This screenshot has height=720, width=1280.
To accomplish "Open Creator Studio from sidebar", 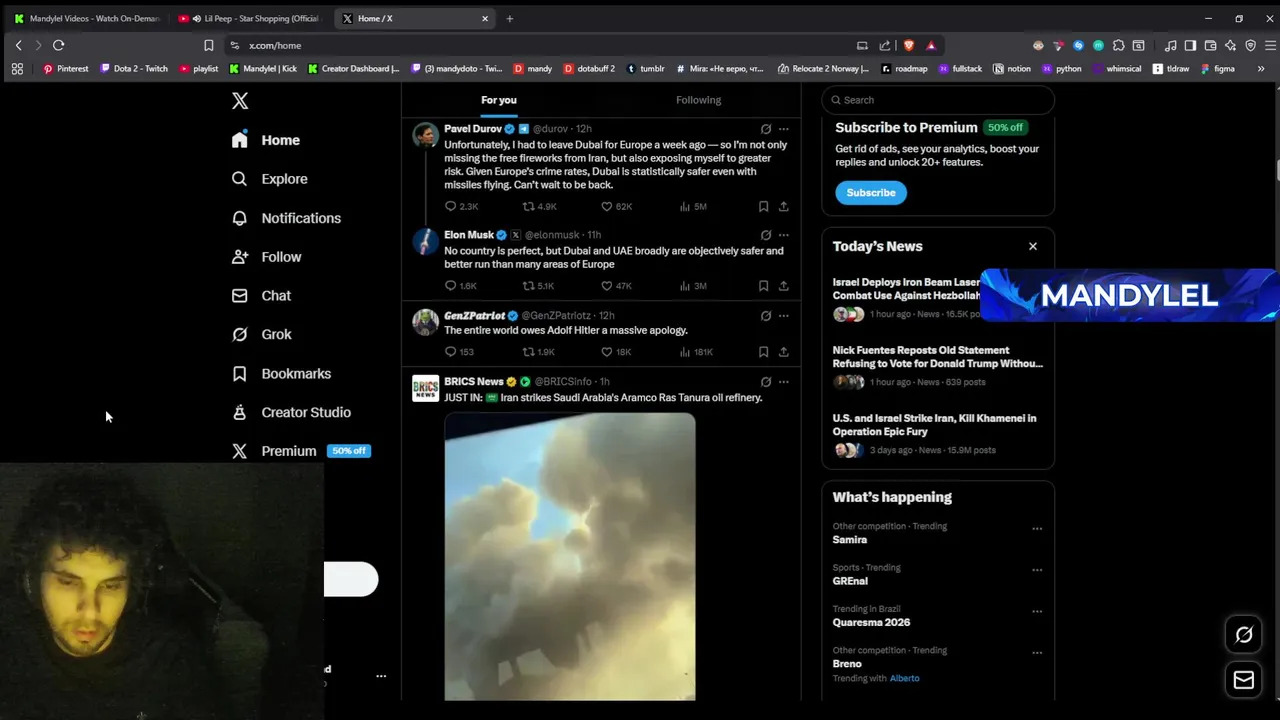I will (x=292, y=412).
